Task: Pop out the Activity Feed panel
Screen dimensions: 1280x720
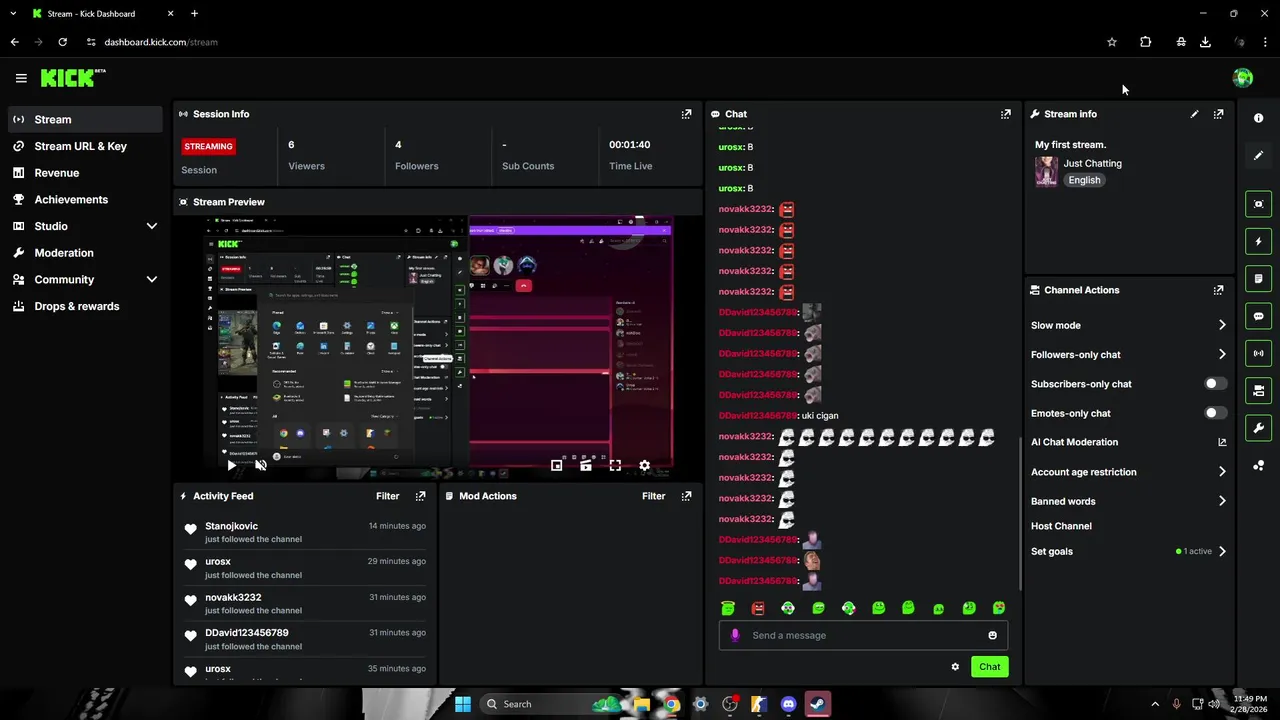Action: tap(420, 496)
